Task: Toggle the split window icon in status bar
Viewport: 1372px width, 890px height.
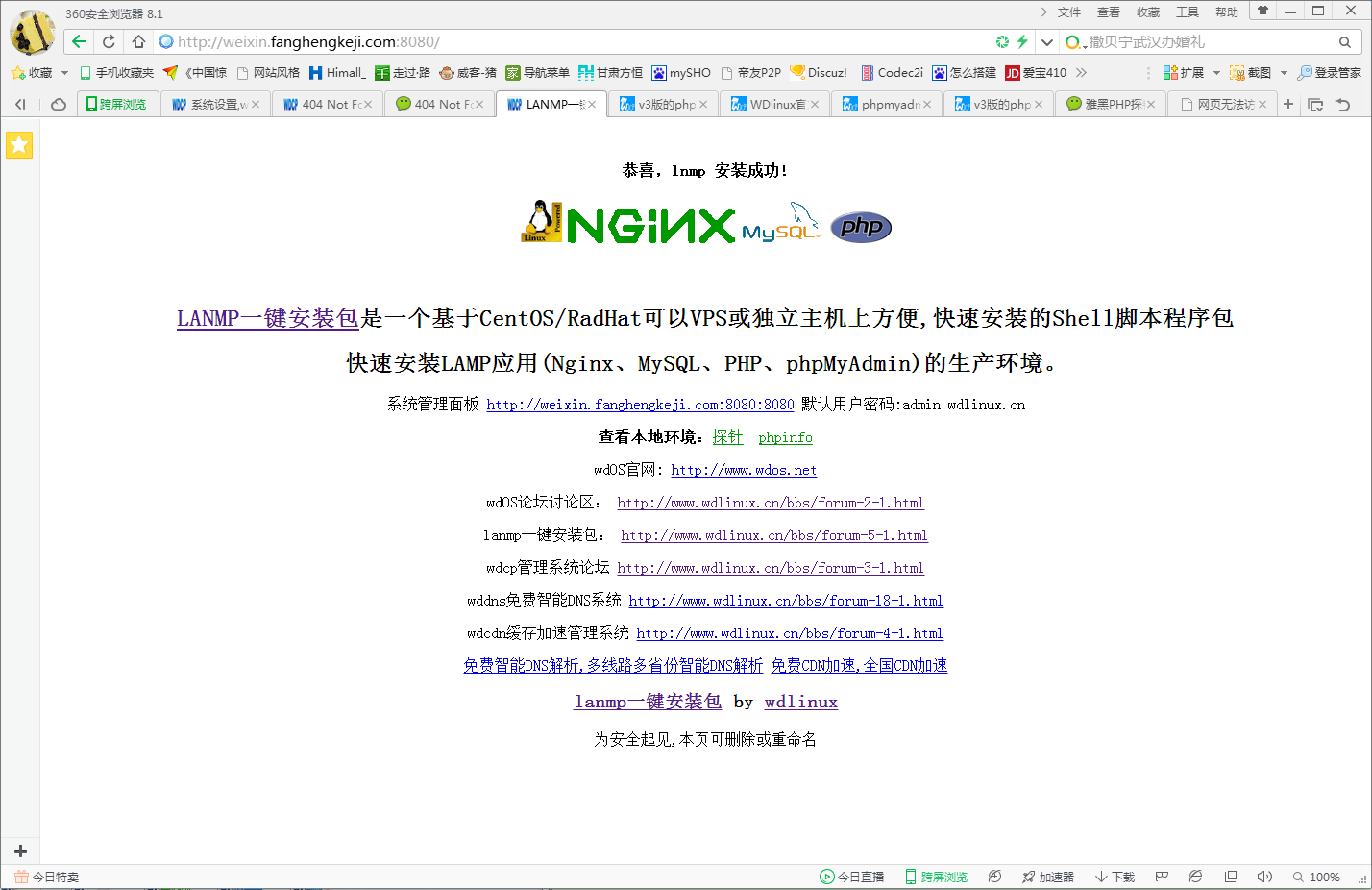Action: (1230, 877)
